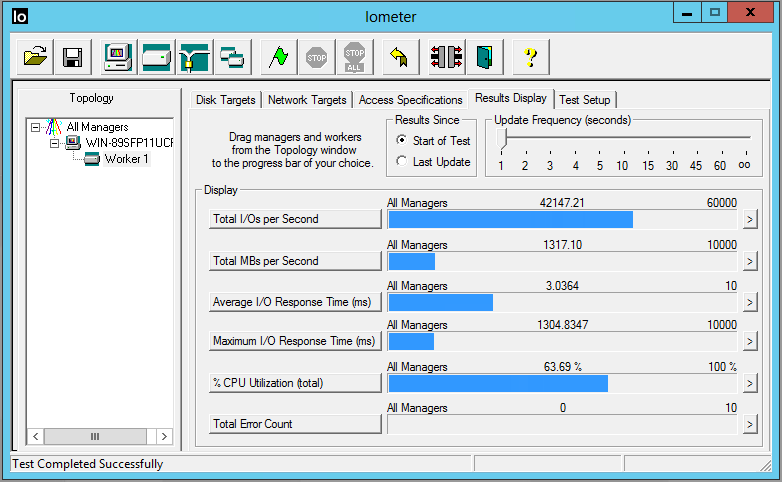Viewport: 782px width, 482px height.
Task: Maximize the Iometer window
Action: pos(715,13)
